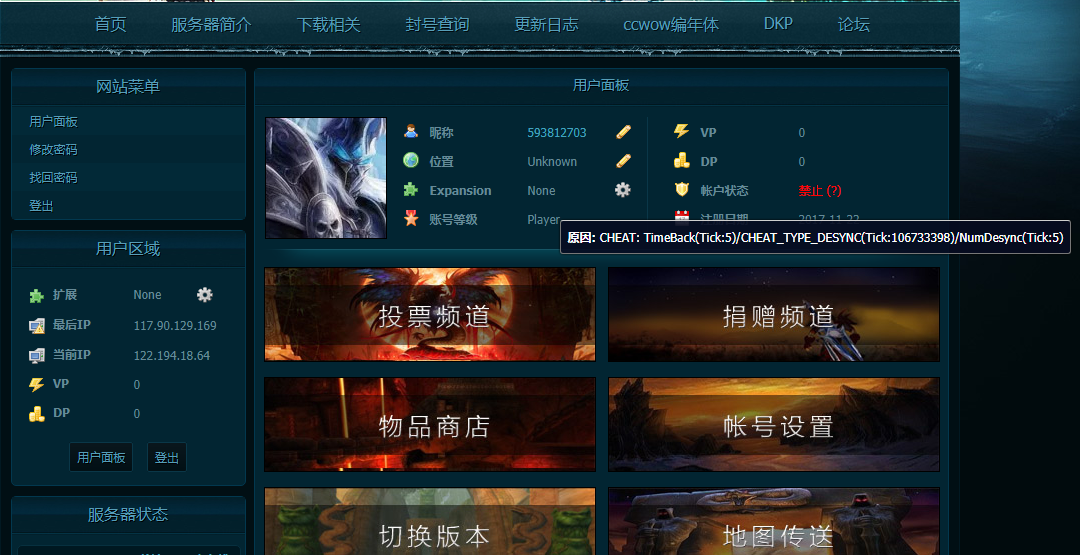Click the person icon beside 昵称
The width and height of the screenshot is (1080, 555).
pyautogui.click(x=411, y=132)
